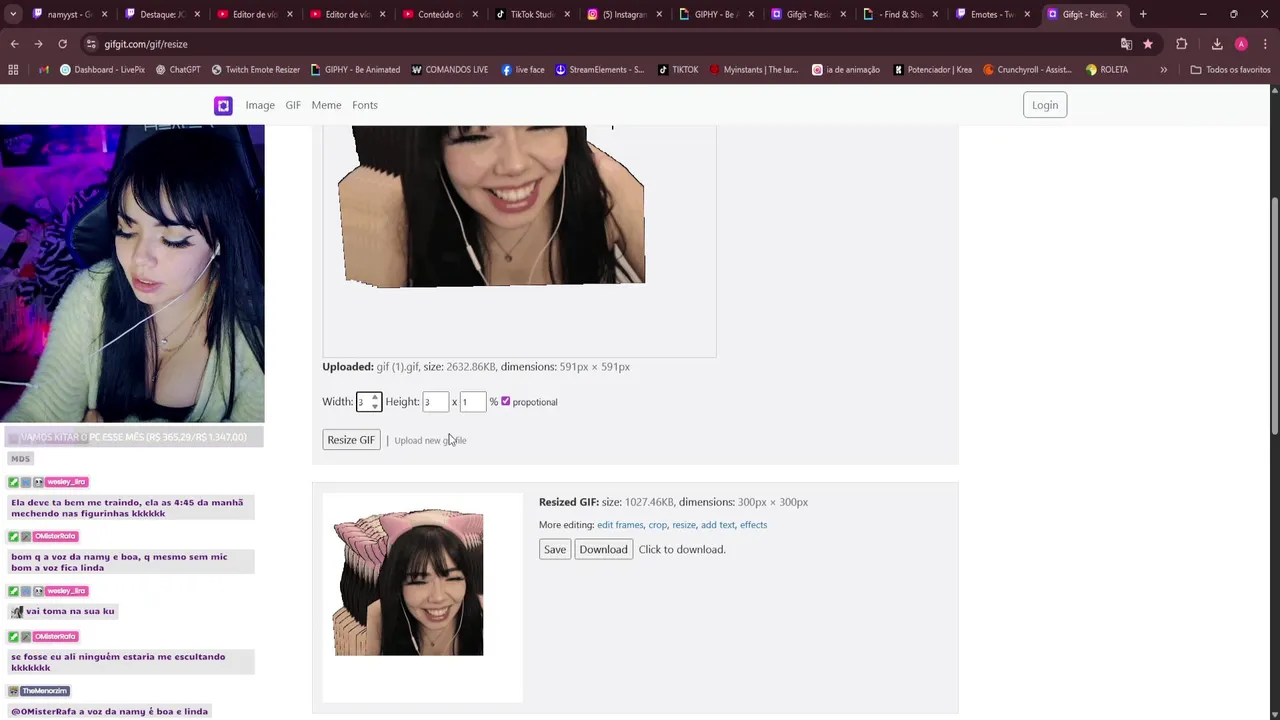
Task: Open the browser profile avatar
Action: [1241, 44]
